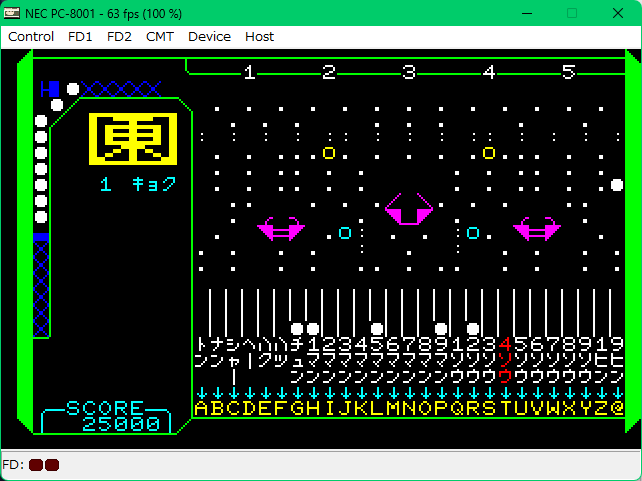Close the NEC PC-8001 emulator window
The image size is (642, 481).
point(618,13)
